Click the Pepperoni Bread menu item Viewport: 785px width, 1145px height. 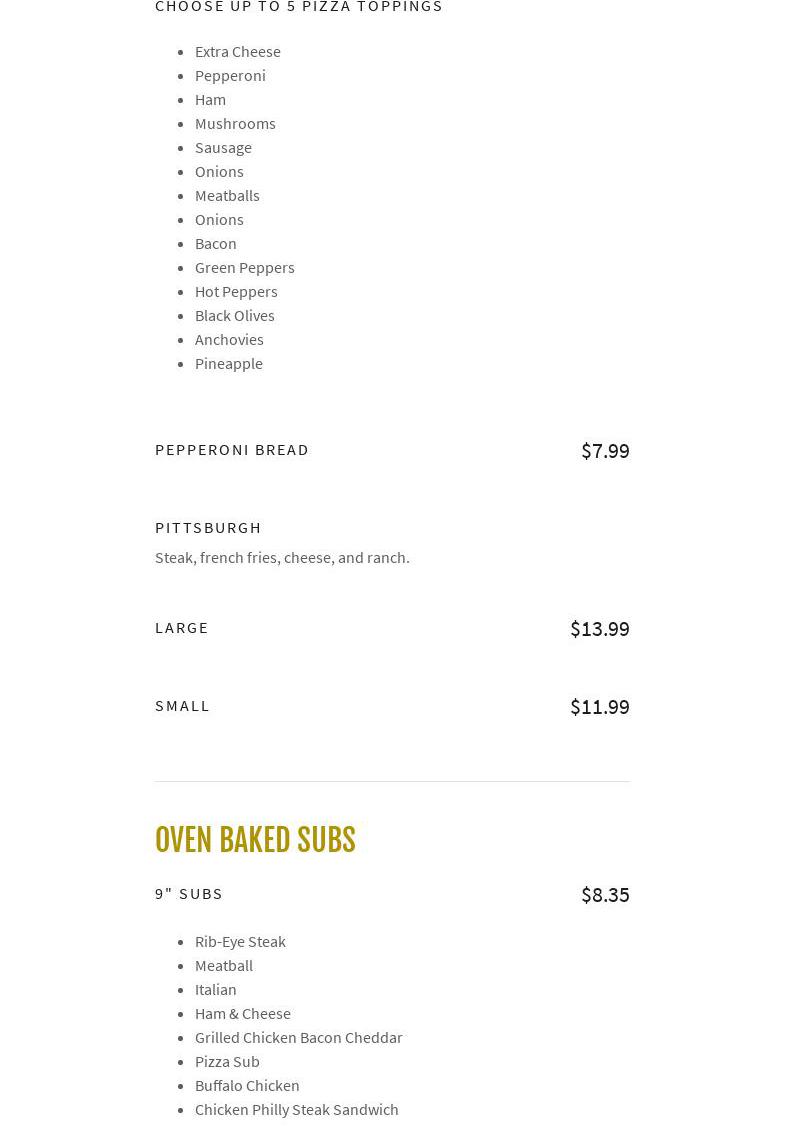[232, 450]
